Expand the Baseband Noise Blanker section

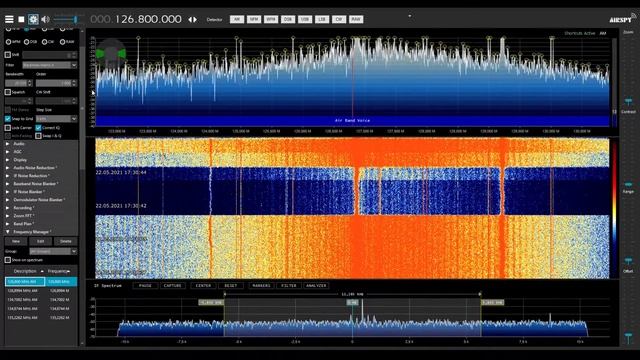(x=36, y=184)
